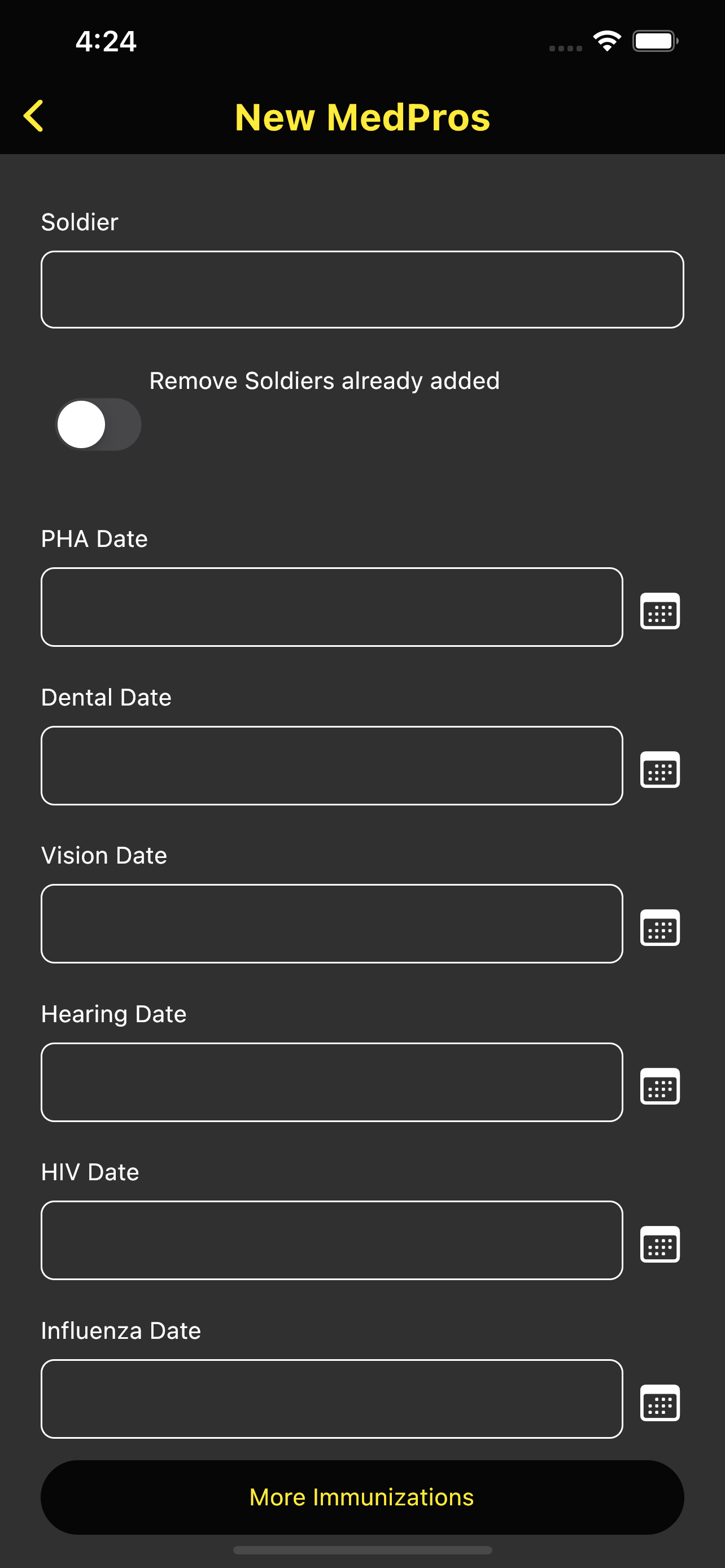Open the Soldier selection field
This screenshot has width=725, height=1568.
[362, 290]
